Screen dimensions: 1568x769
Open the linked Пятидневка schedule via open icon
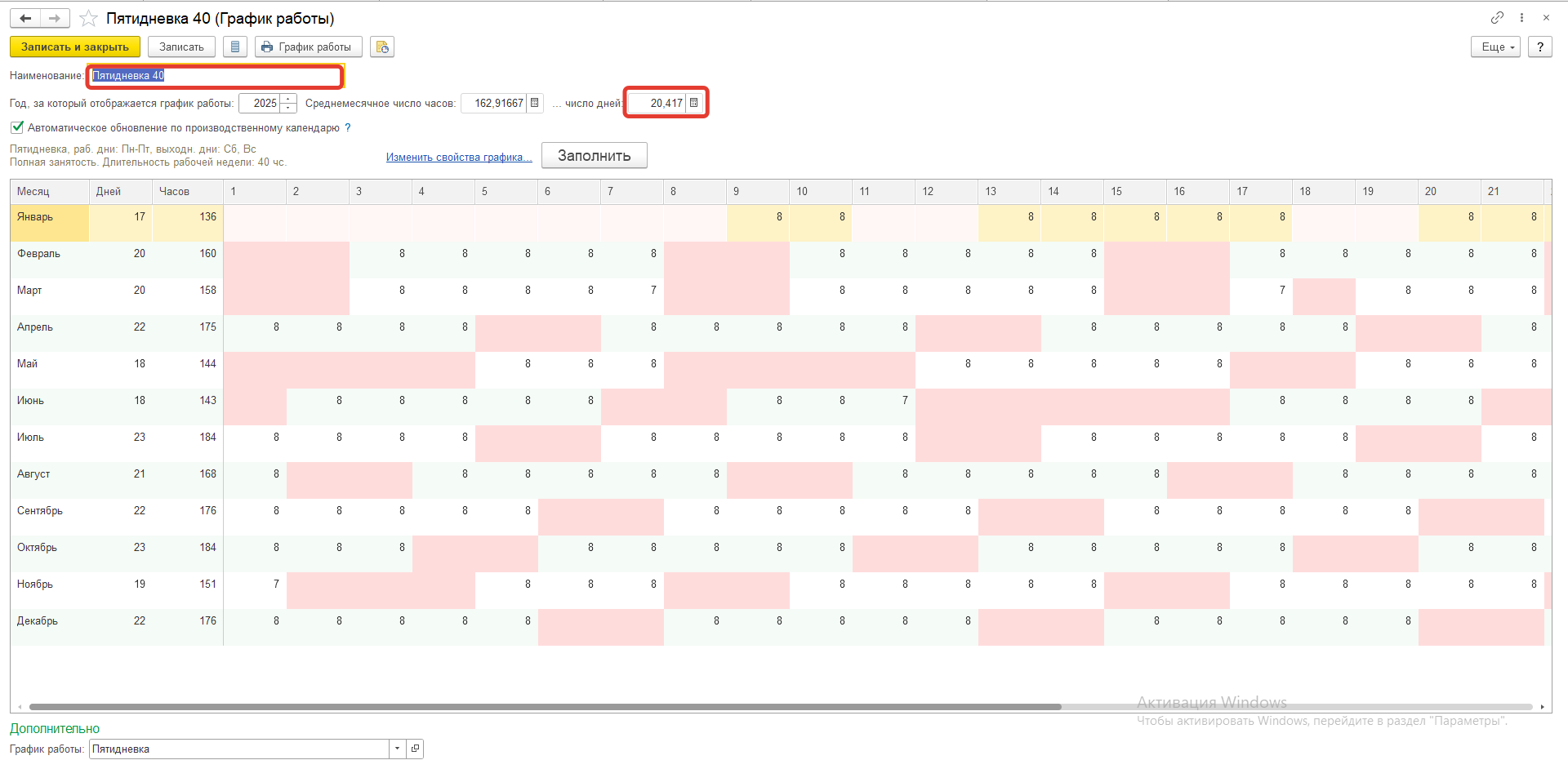[x=415, y=749]
